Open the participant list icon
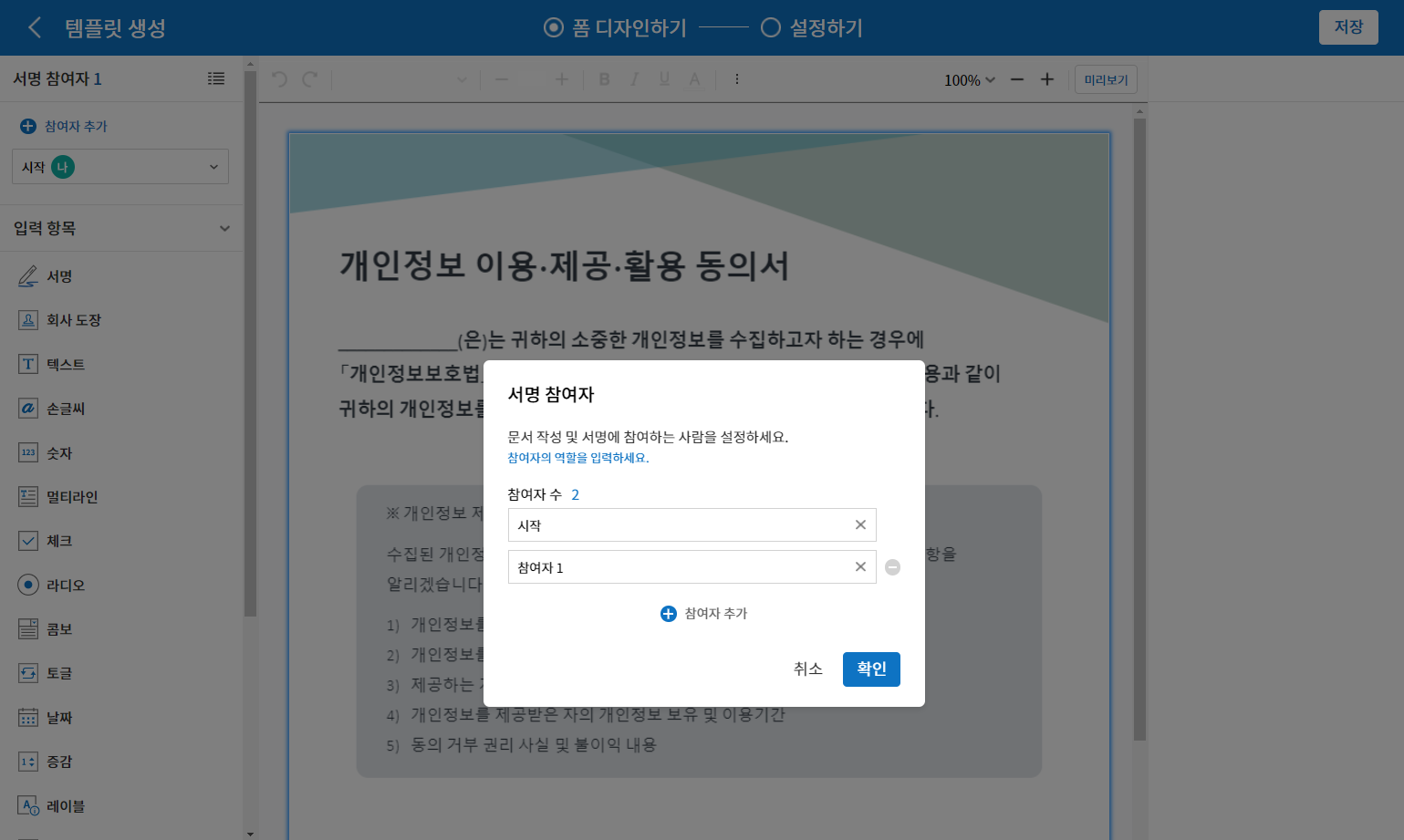The width and height of the screenshot is (1404, 840). (x=216, y=78)
